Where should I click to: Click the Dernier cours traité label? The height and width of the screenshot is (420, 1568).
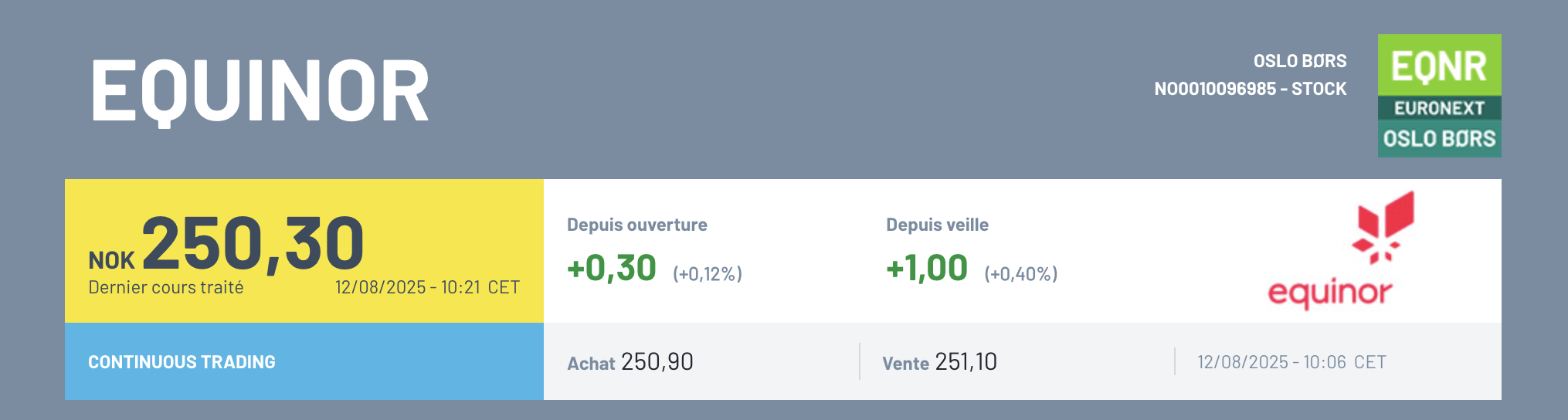point(166,287)
